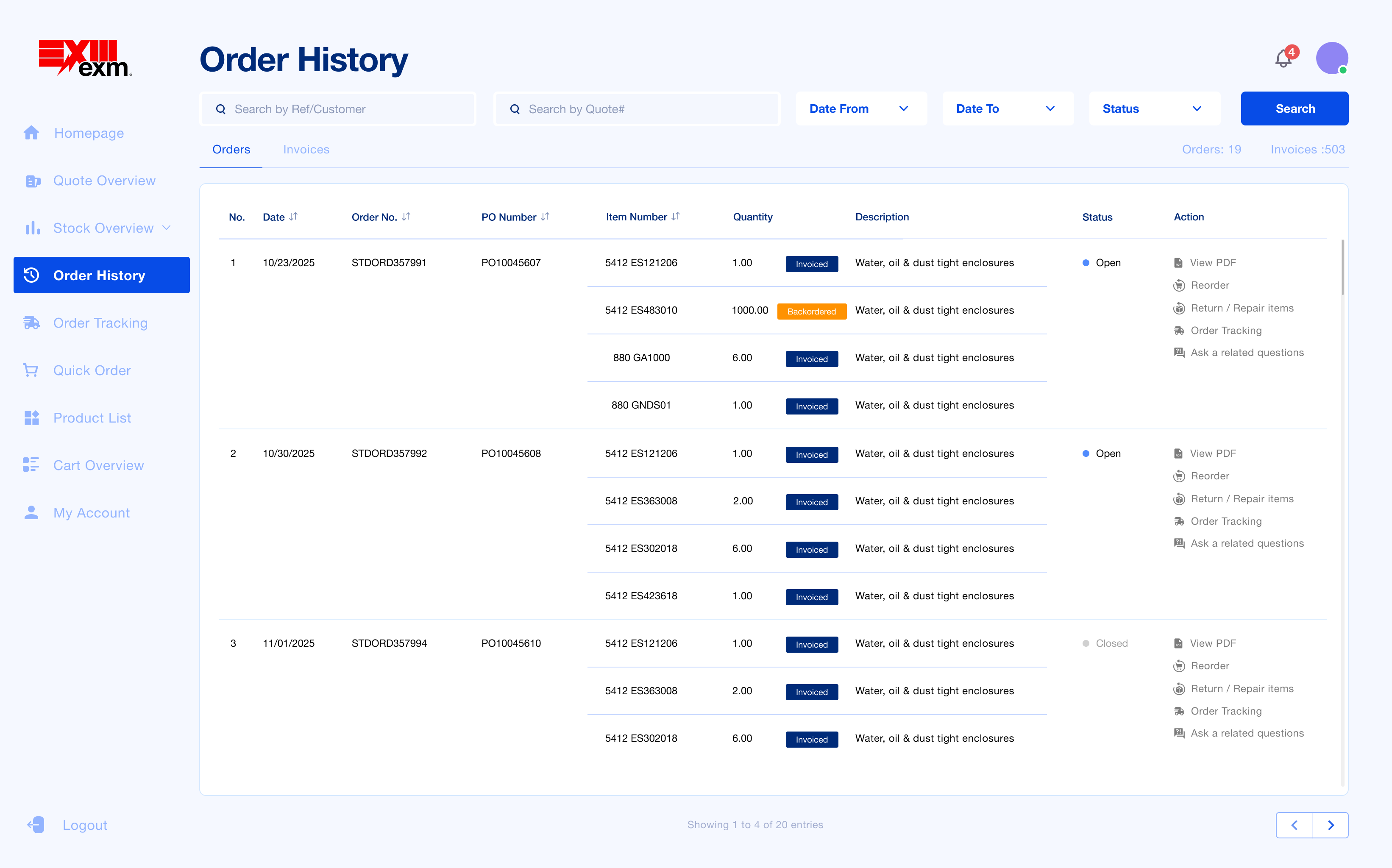This screenshot has width=1392, height=868.
Task: Open the Status filter dropdown
Action: click(1153, 109)
